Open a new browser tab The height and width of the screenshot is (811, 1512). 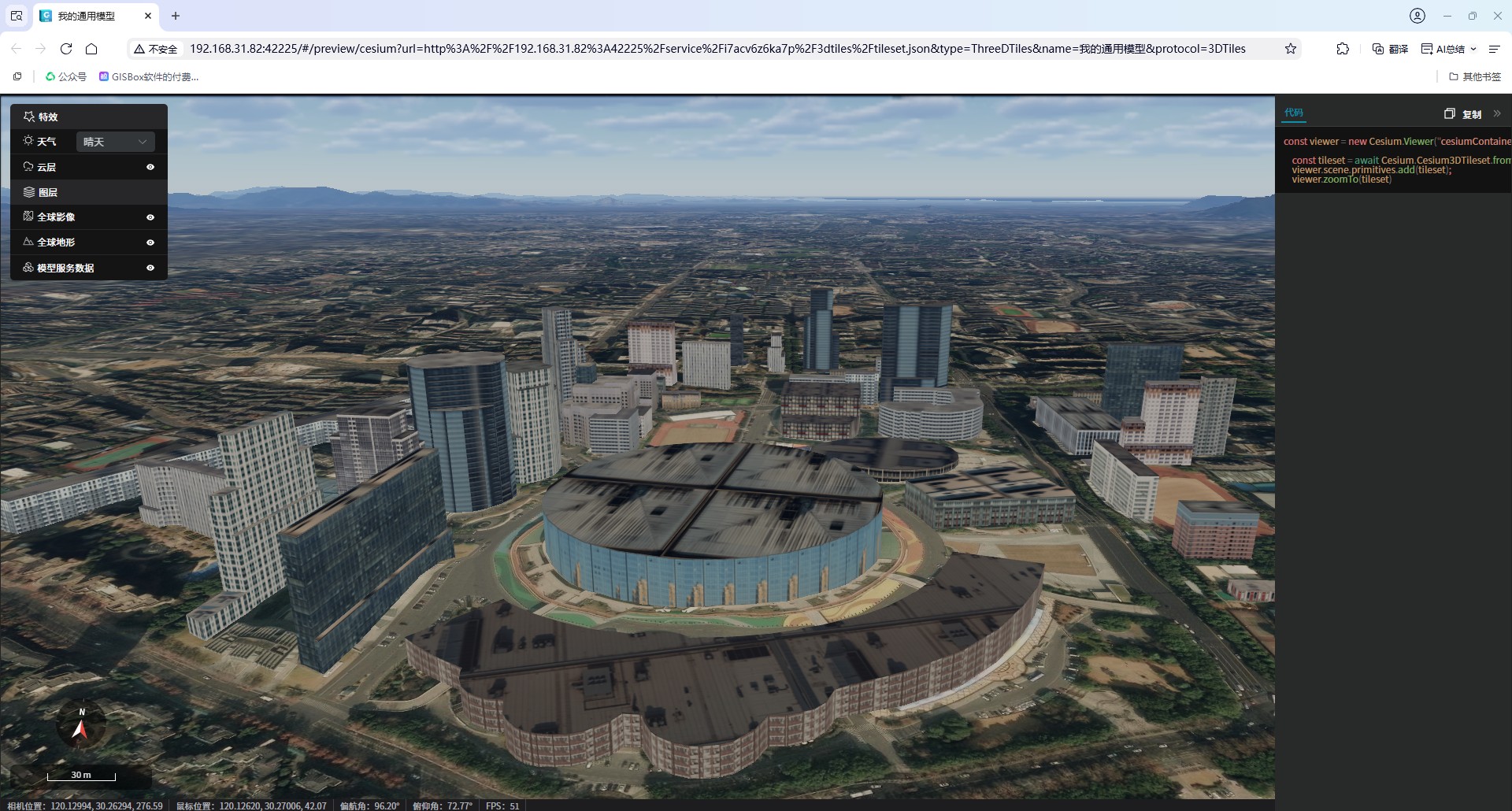(176, 16)
